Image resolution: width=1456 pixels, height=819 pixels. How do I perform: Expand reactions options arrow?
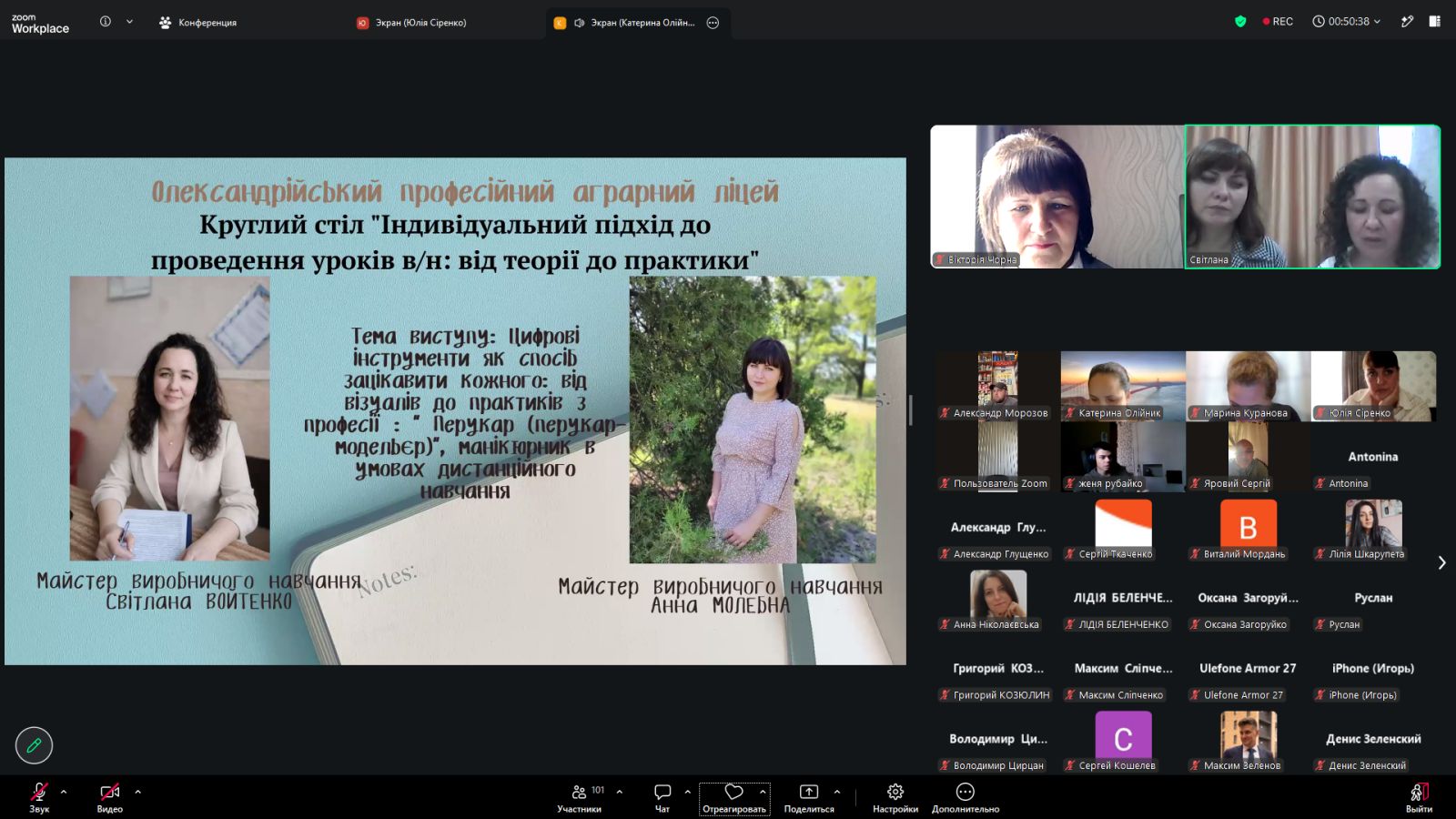(763, 792)
